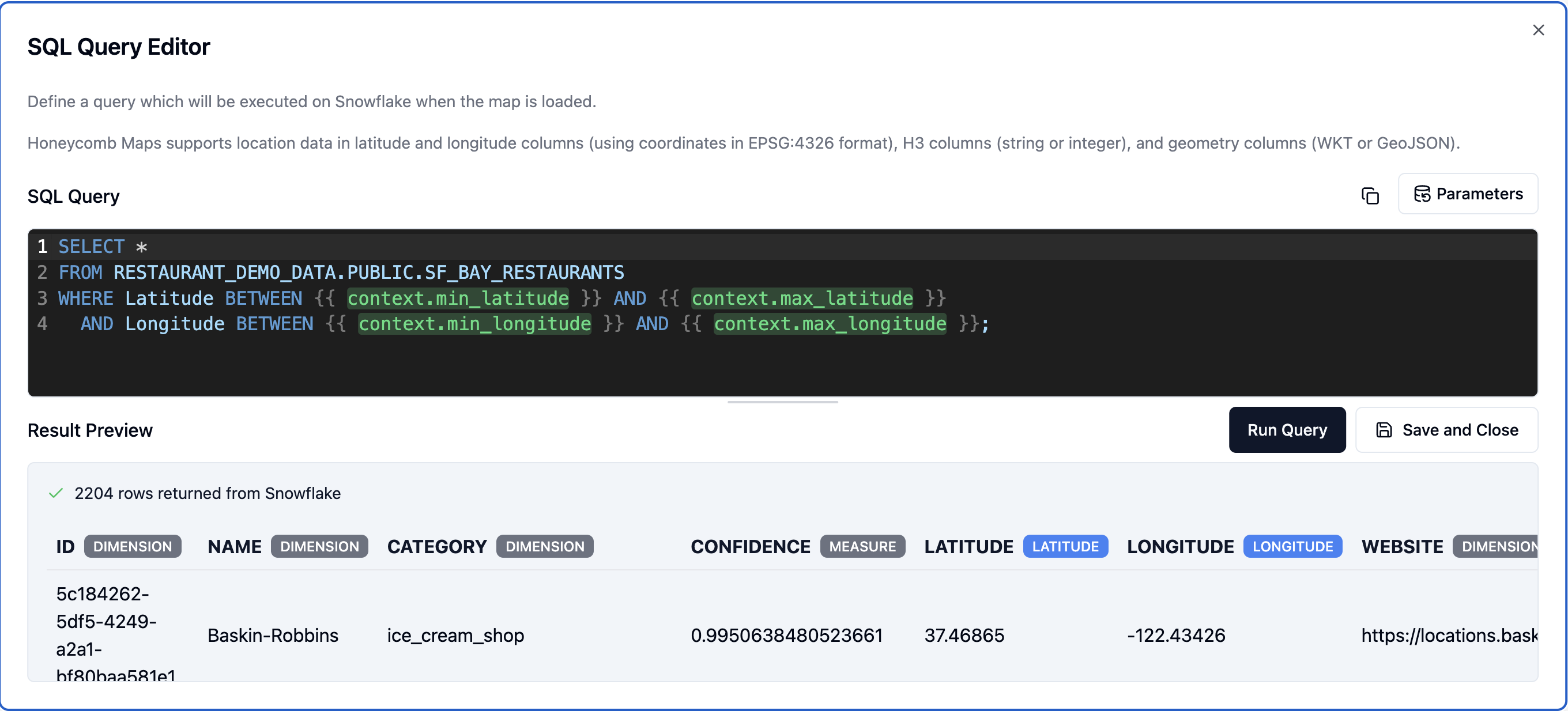Close the SQL Query Editor dialog
The image size is (1568, 711).
click(1538, 30)
